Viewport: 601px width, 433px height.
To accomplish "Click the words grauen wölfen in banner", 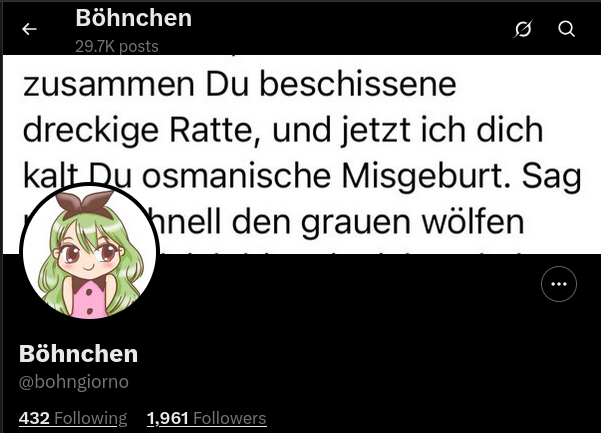I will (x=412, y=222).
